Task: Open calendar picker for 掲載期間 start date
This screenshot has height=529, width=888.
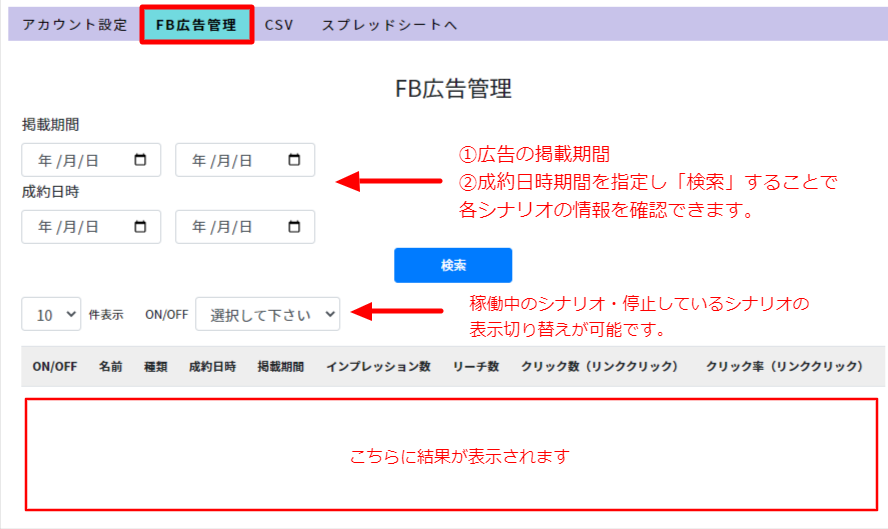Action: point(140,160)
